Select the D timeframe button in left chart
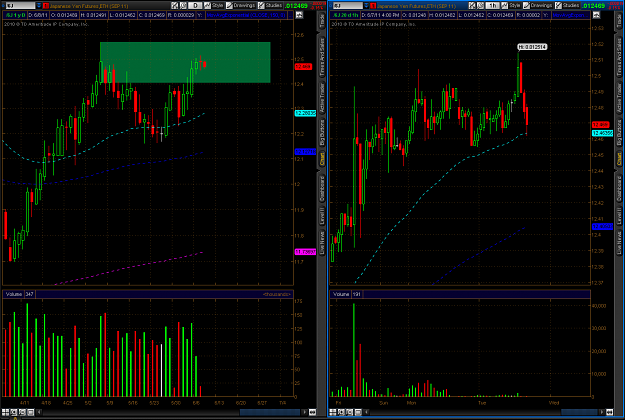625x420 pixels. (x=195, y=6)
